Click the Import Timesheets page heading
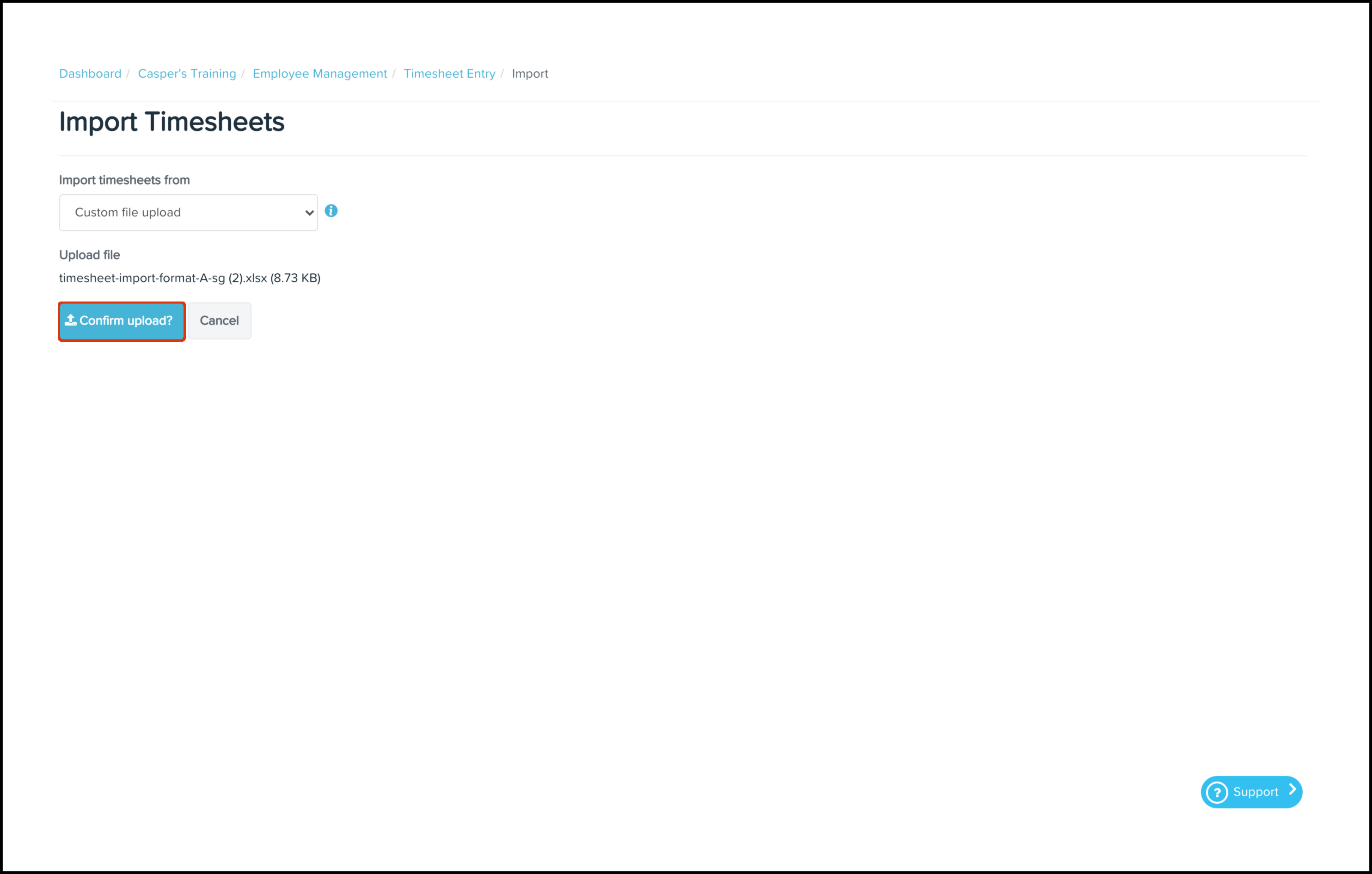This screenshot has height=874, width=1372. coord(171,122)
